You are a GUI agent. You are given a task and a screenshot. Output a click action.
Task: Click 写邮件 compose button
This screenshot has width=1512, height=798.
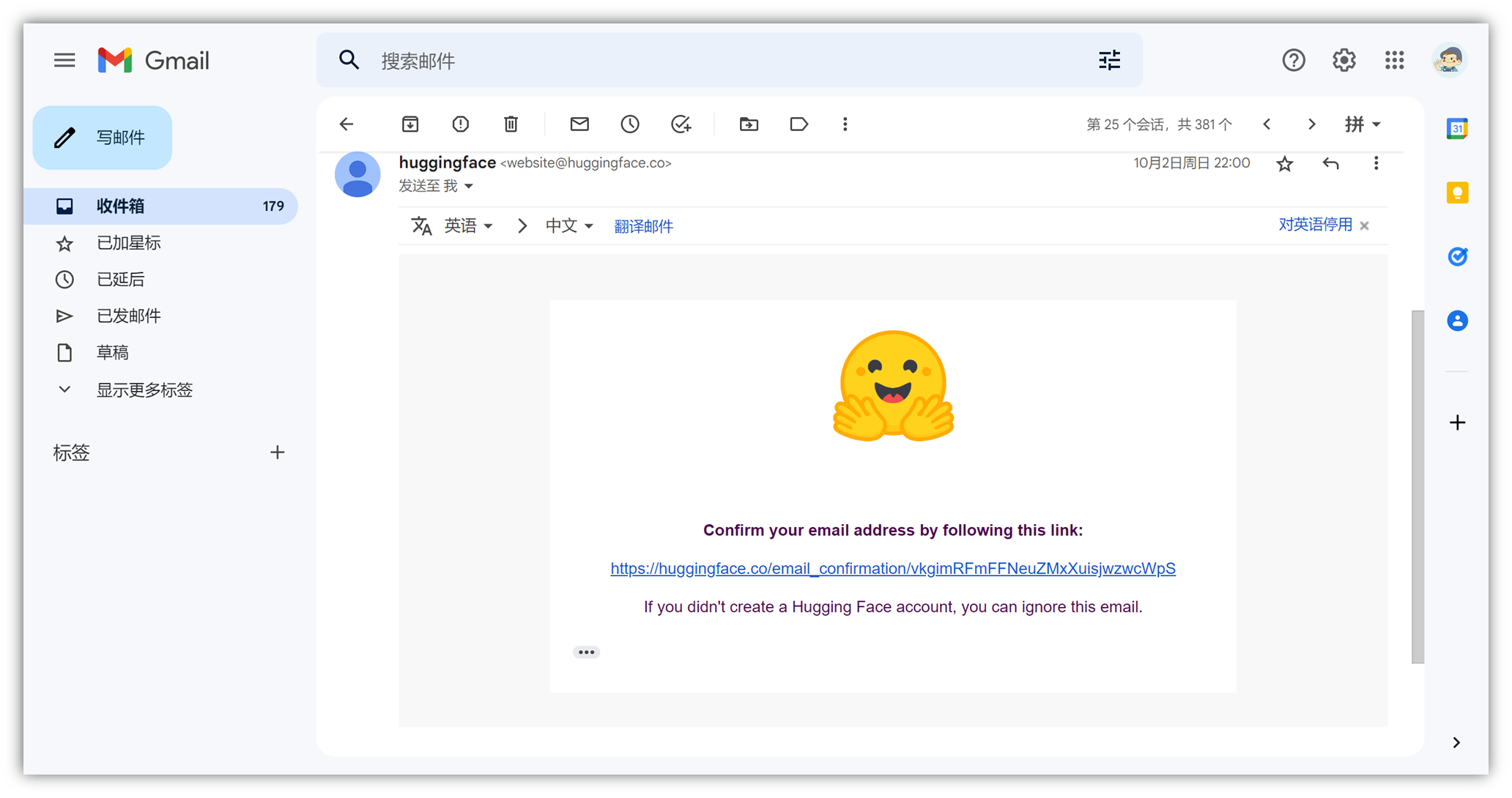[x=103, y=138]
